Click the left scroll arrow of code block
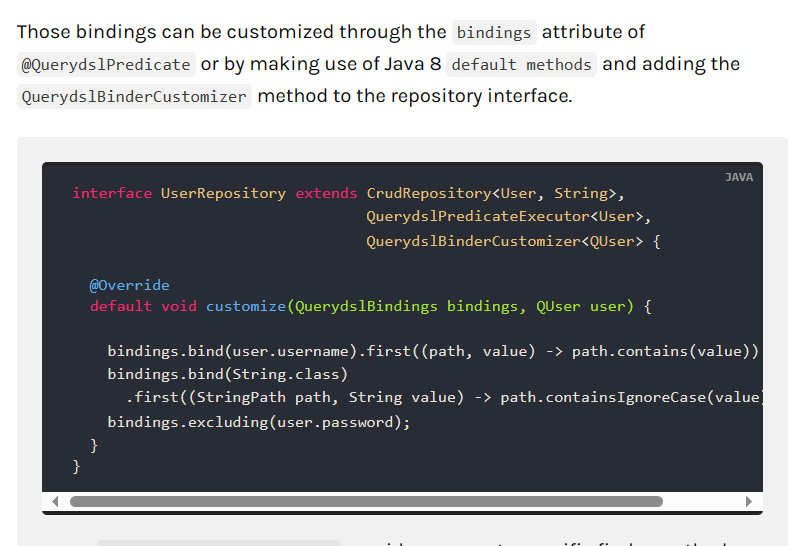Image resolution: width=790 pixels, height=546 pixels. [x=55, y=501]
